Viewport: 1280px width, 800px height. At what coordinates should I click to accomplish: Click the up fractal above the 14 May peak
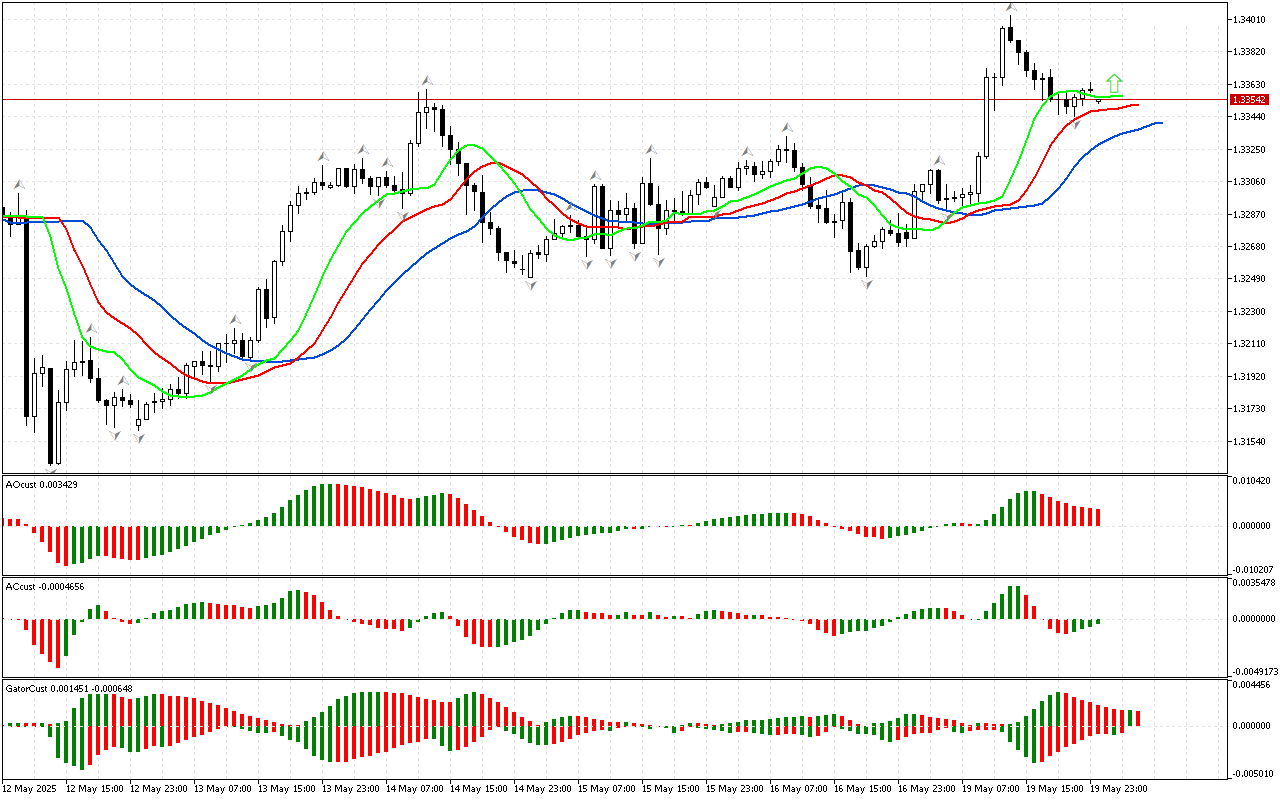pyautogui.click(x=426, y=80)
